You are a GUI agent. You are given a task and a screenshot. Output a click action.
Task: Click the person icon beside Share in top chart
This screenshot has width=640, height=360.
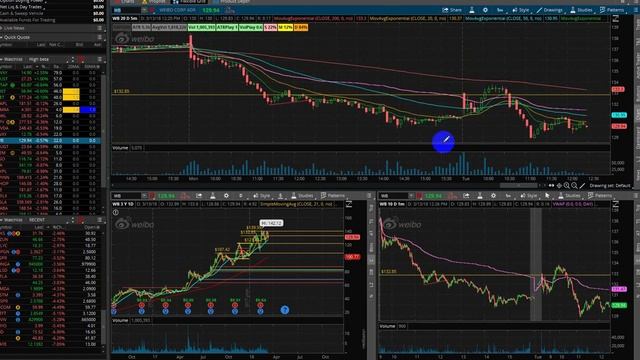[x=472, y=10]
